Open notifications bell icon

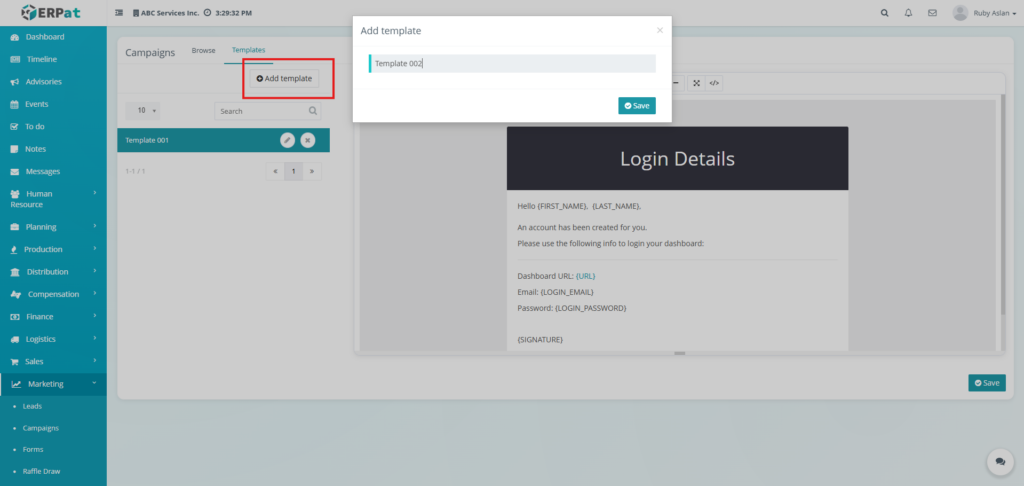coord(908,12)
